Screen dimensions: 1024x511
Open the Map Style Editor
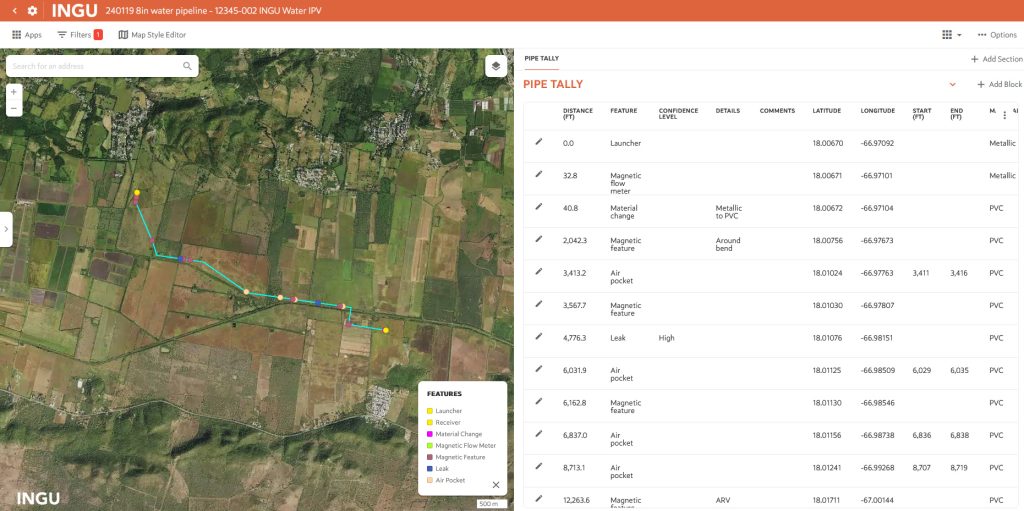[152, 35]
